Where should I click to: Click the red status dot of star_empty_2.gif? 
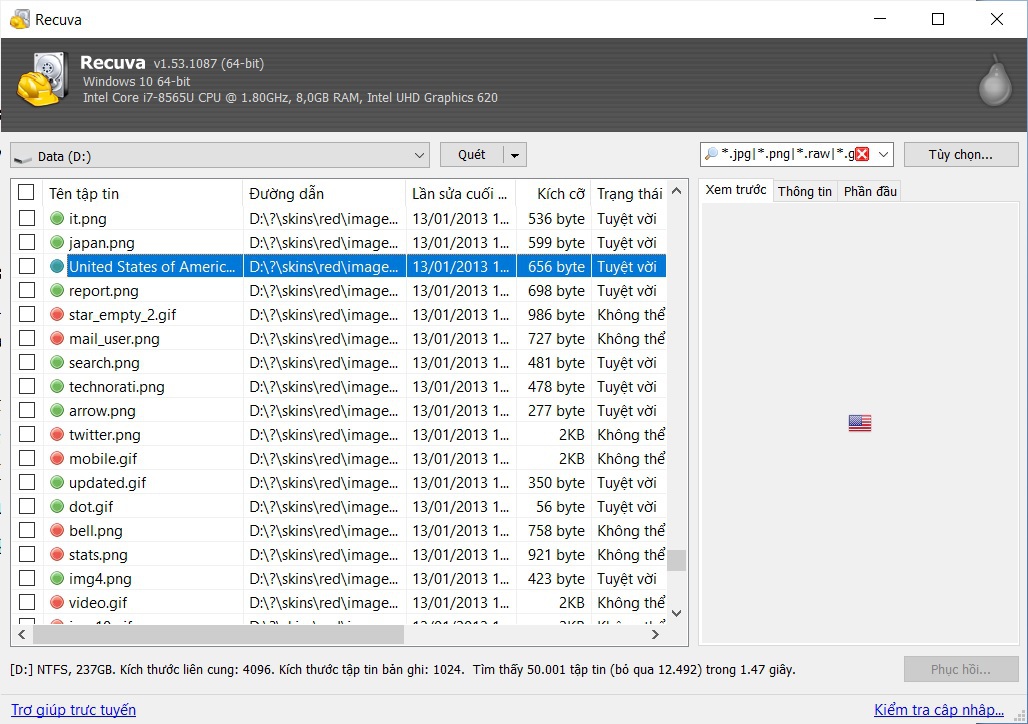57,315
